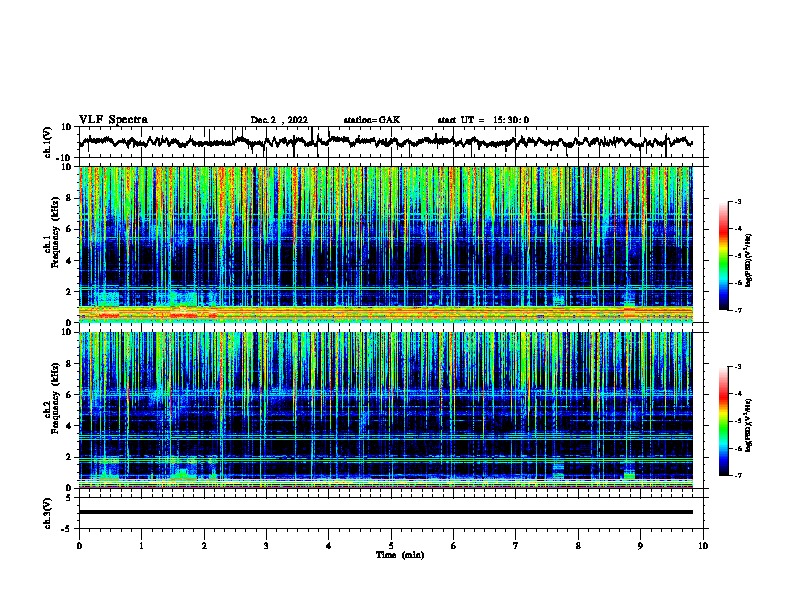Click time axis tick label "6"

[x=454, y=546]
